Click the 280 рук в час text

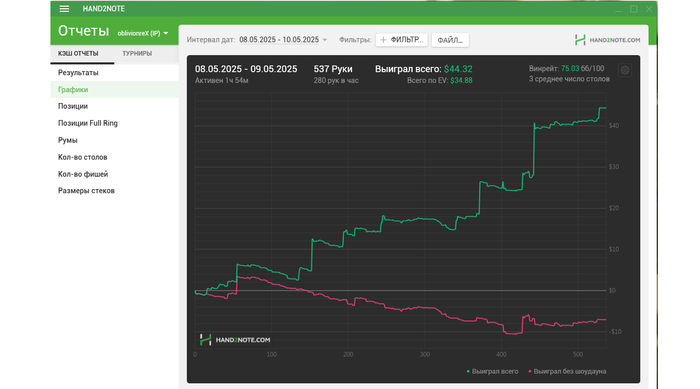click(336, 80)
